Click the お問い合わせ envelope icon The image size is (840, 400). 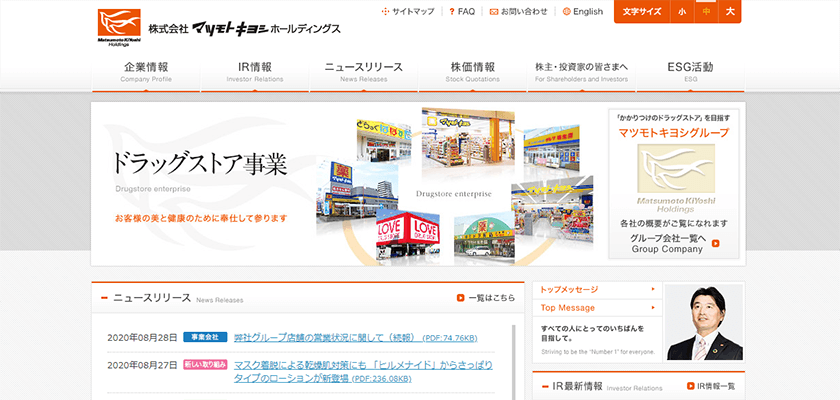494,12
